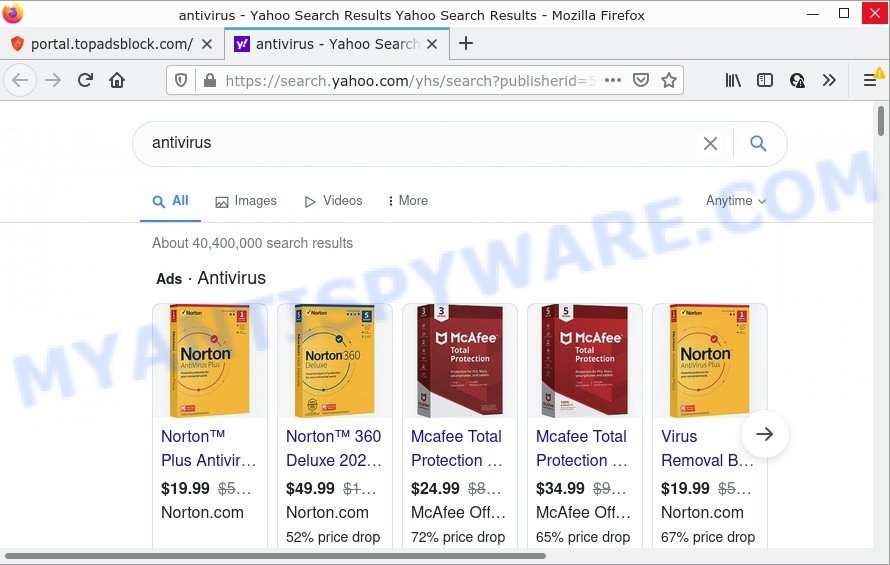Toggle the sidebar view
This screenshot has height=565, width=890.
coord(765,80)
